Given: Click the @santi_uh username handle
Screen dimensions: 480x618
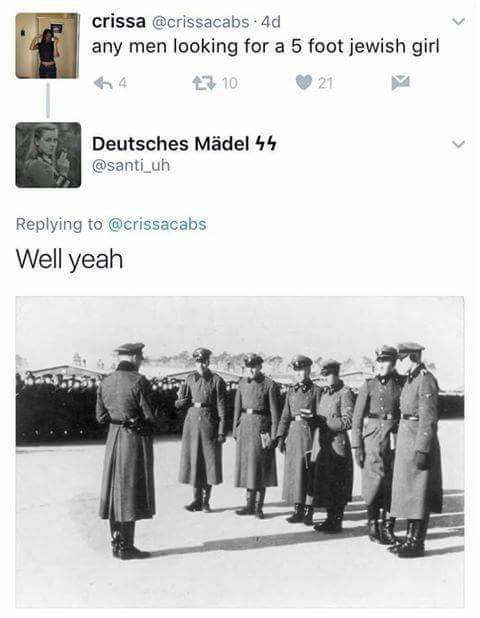Looking at the screenshot, I should coord(131,165).
